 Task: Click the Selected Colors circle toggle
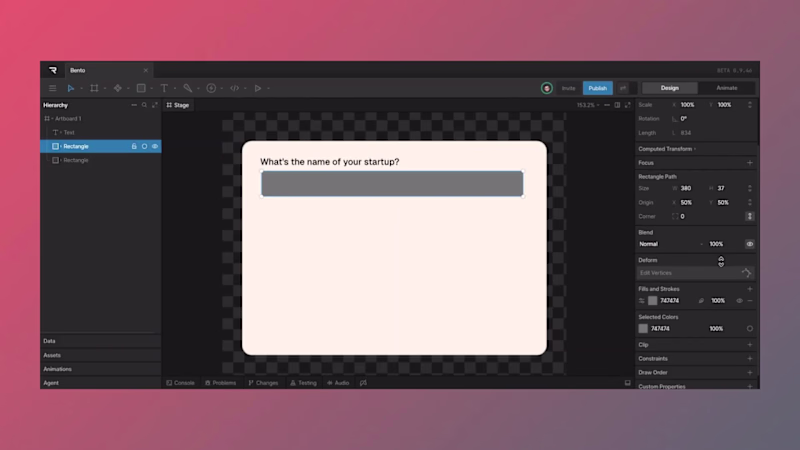749,329
